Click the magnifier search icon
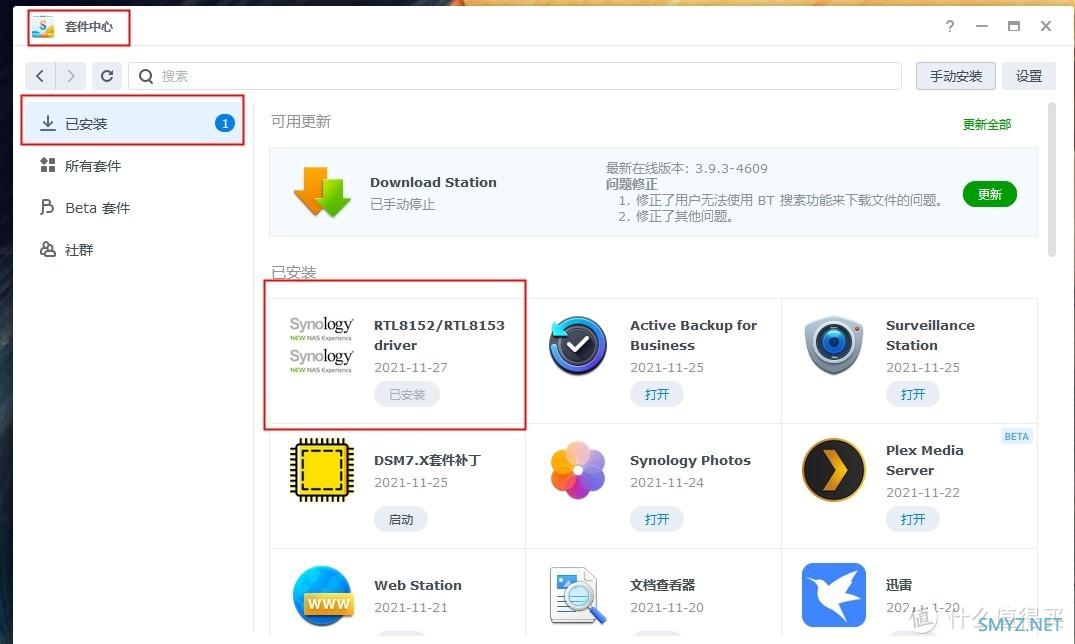Viewport: 1075px width, 644px height. pyautogui.click(x=146, y=76)
